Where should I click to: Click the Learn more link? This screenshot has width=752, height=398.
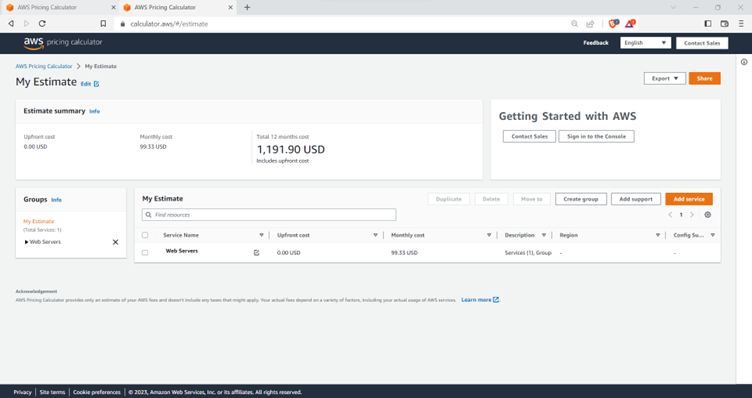click(476, 300)
